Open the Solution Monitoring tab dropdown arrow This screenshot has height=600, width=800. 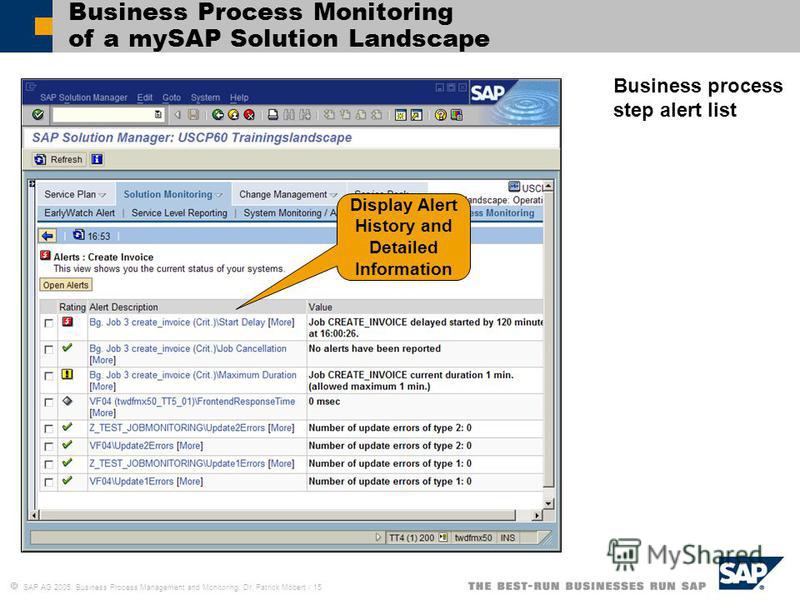click(219, 195)
